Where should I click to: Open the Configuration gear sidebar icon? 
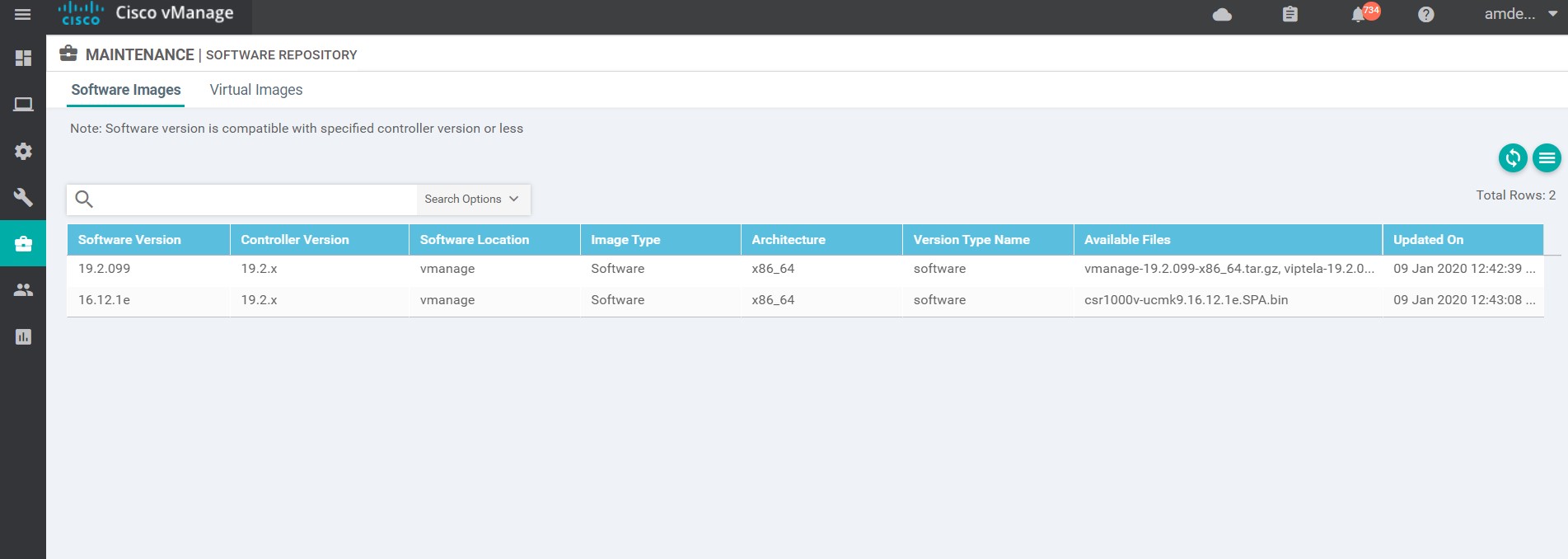23,152
